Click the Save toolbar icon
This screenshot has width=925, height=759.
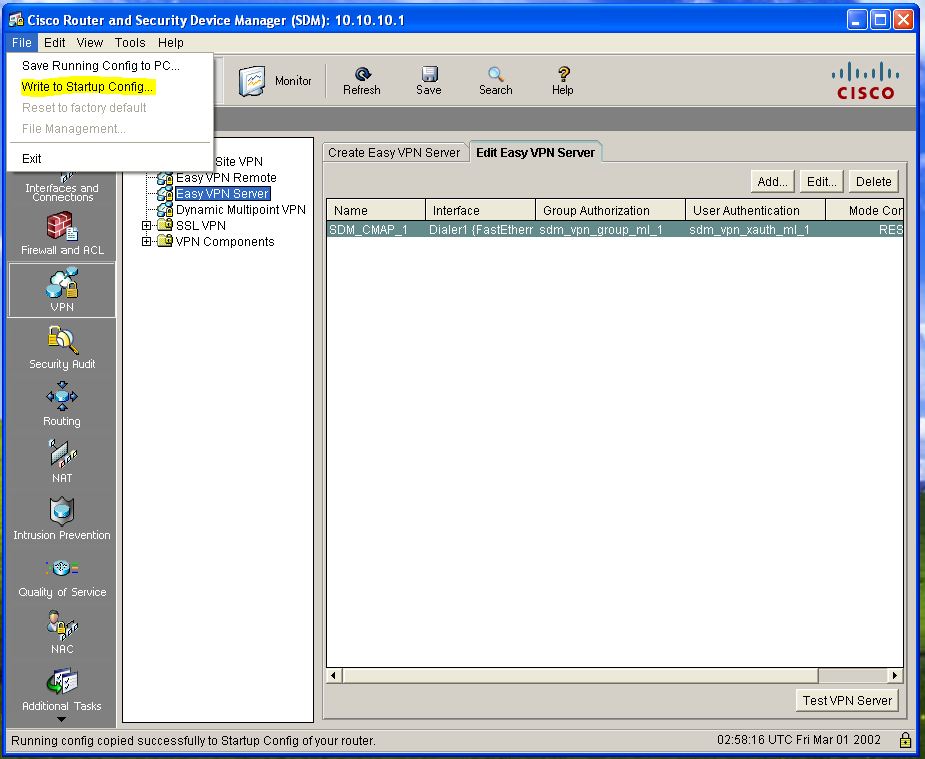429,74
